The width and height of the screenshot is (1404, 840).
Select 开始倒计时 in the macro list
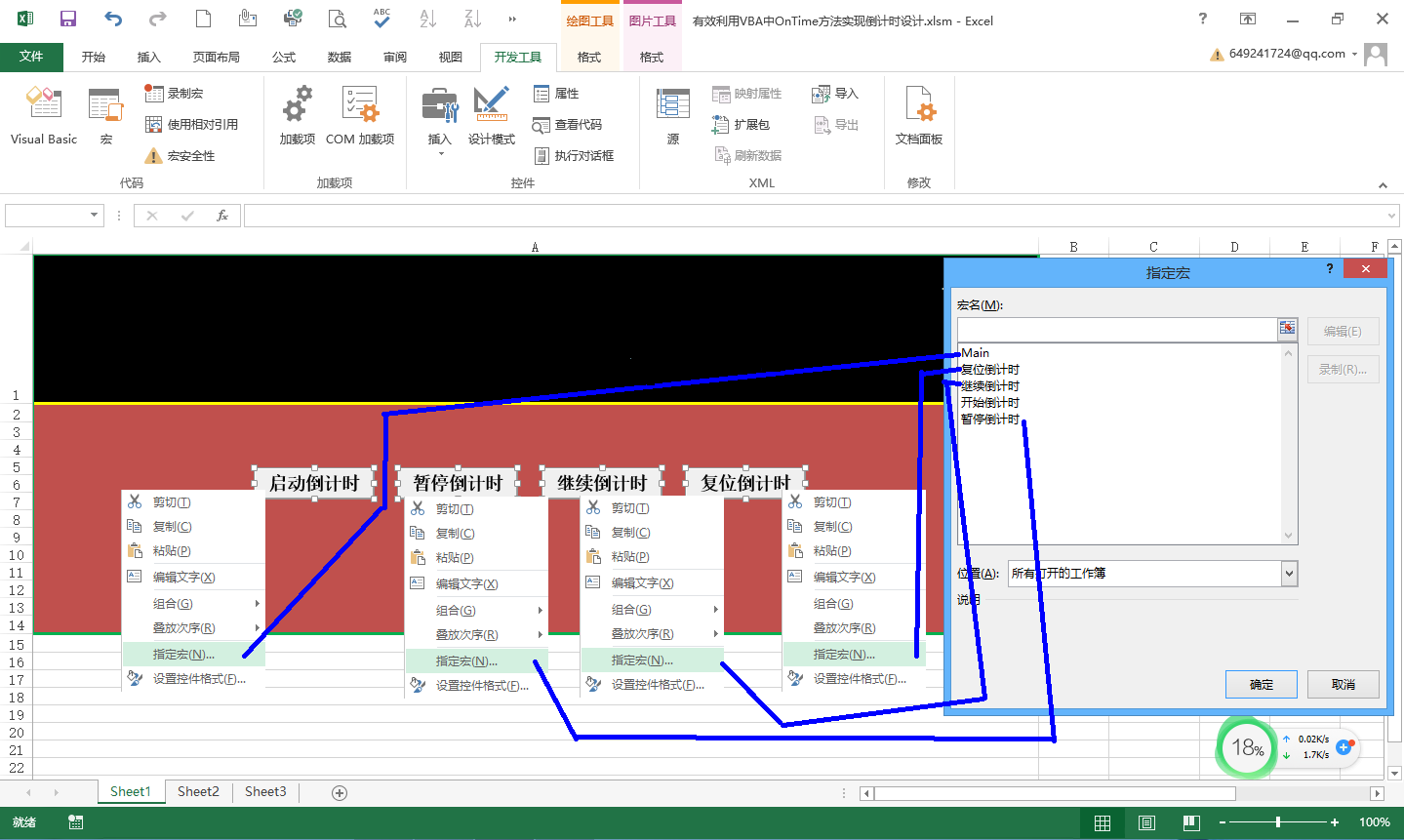coord(990,402)
